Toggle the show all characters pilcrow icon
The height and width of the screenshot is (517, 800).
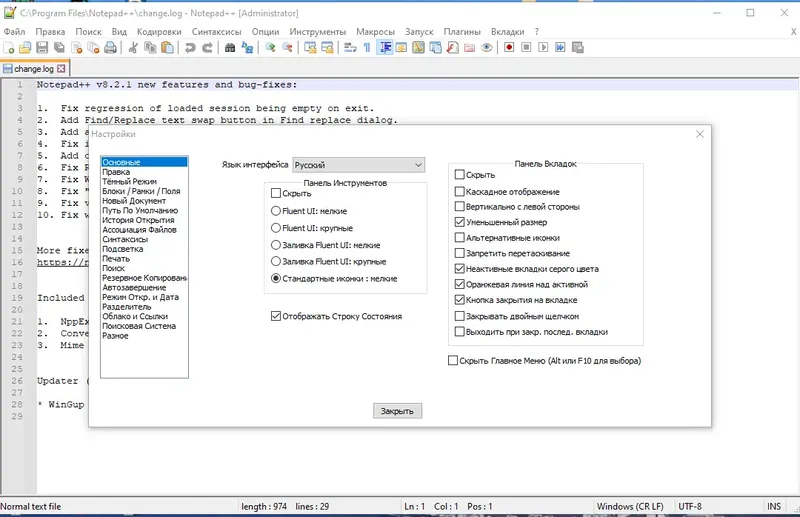pos(367,47)
